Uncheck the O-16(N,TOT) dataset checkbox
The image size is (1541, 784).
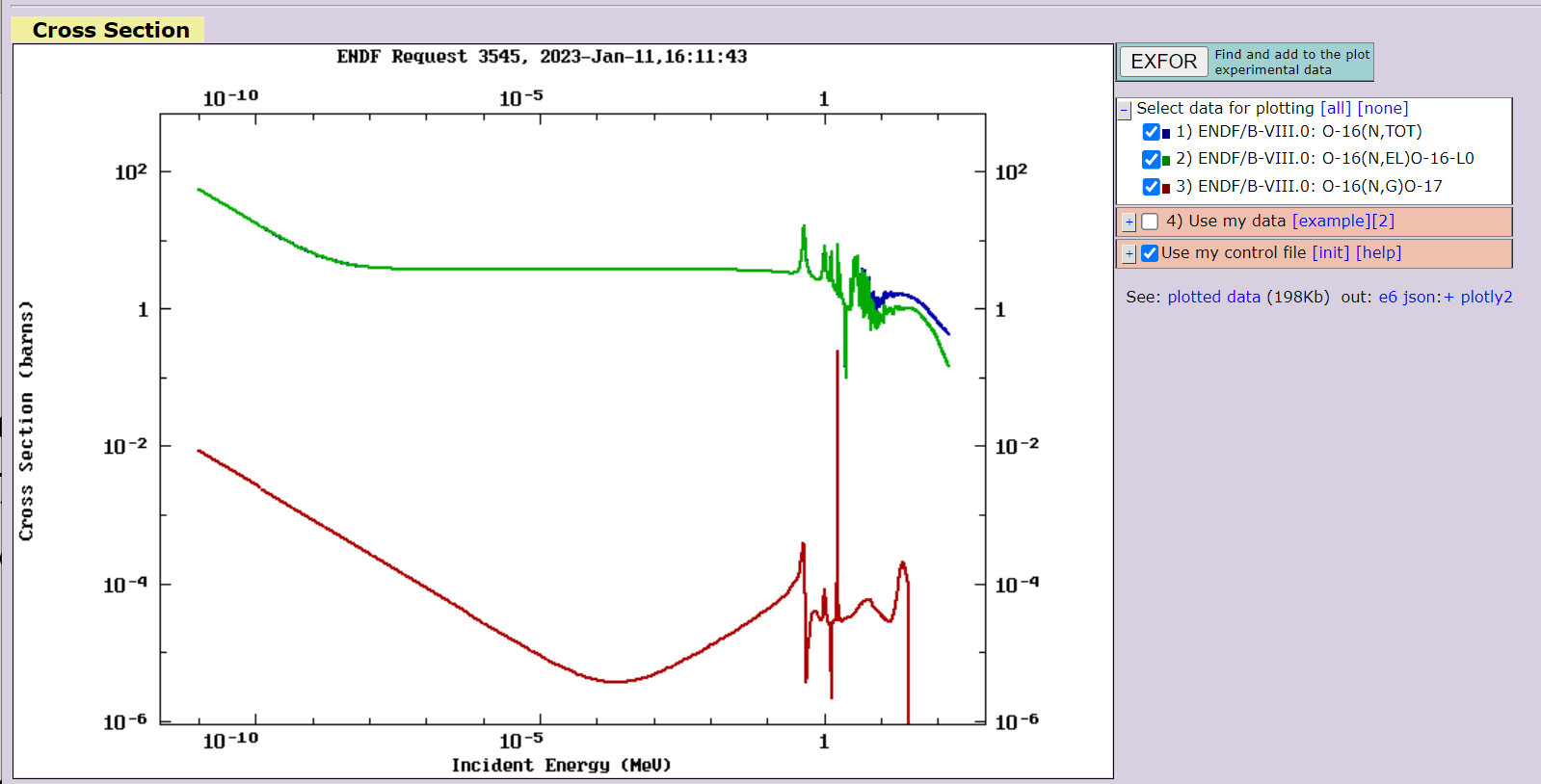tap(1151, 132)
